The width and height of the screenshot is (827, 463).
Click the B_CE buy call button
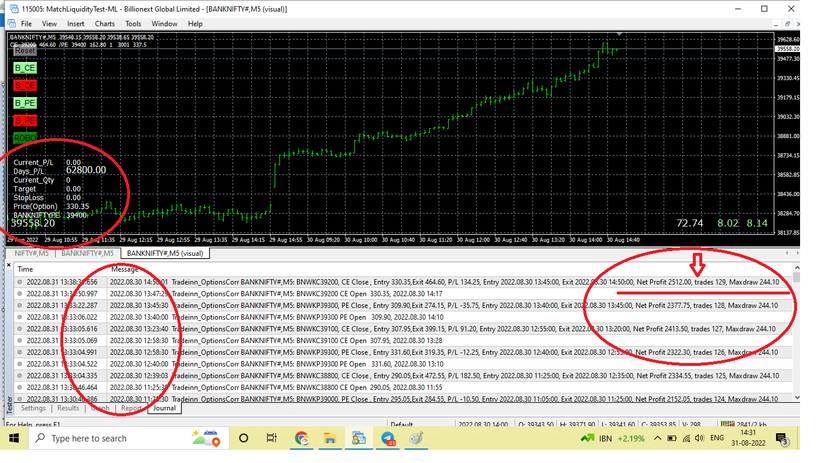pos(25,68)
